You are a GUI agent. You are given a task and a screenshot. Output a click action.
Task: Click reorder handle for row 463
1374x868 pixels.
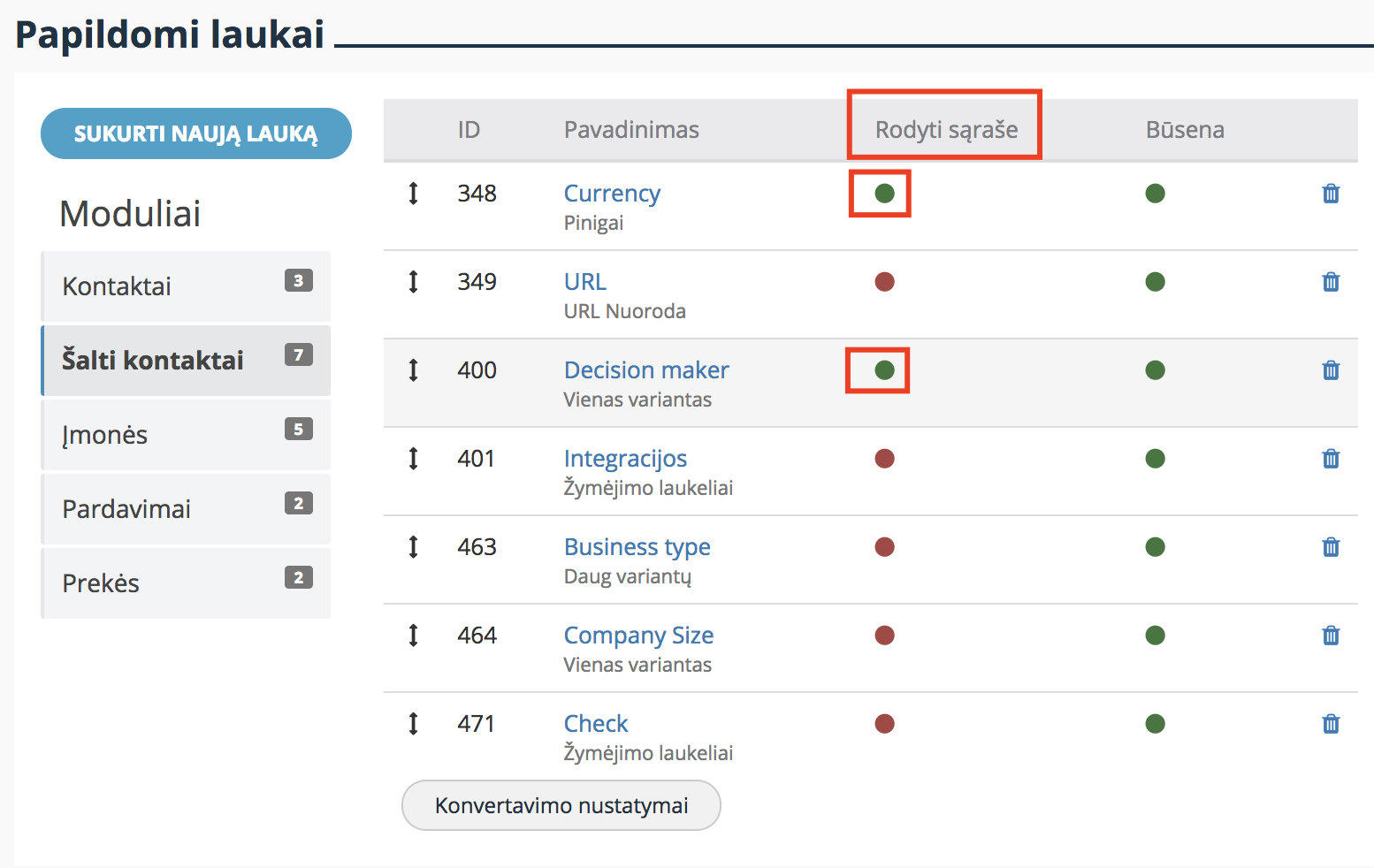(x=413, y=547)
